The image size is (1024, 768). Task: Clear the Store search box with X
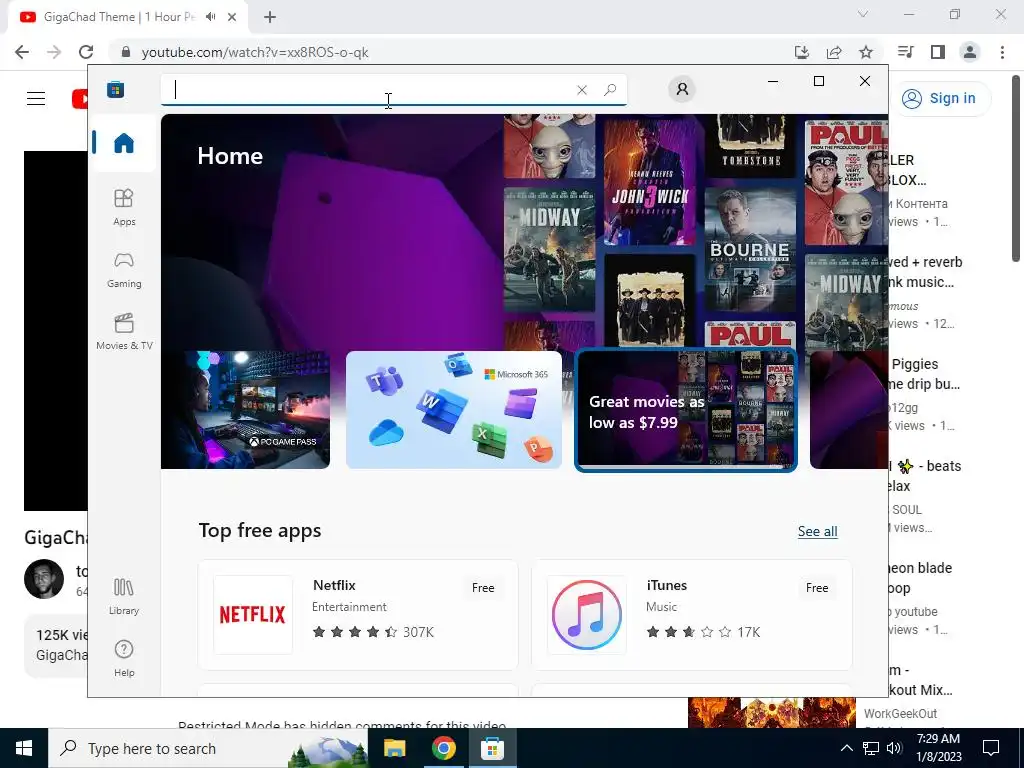point(582,90)
